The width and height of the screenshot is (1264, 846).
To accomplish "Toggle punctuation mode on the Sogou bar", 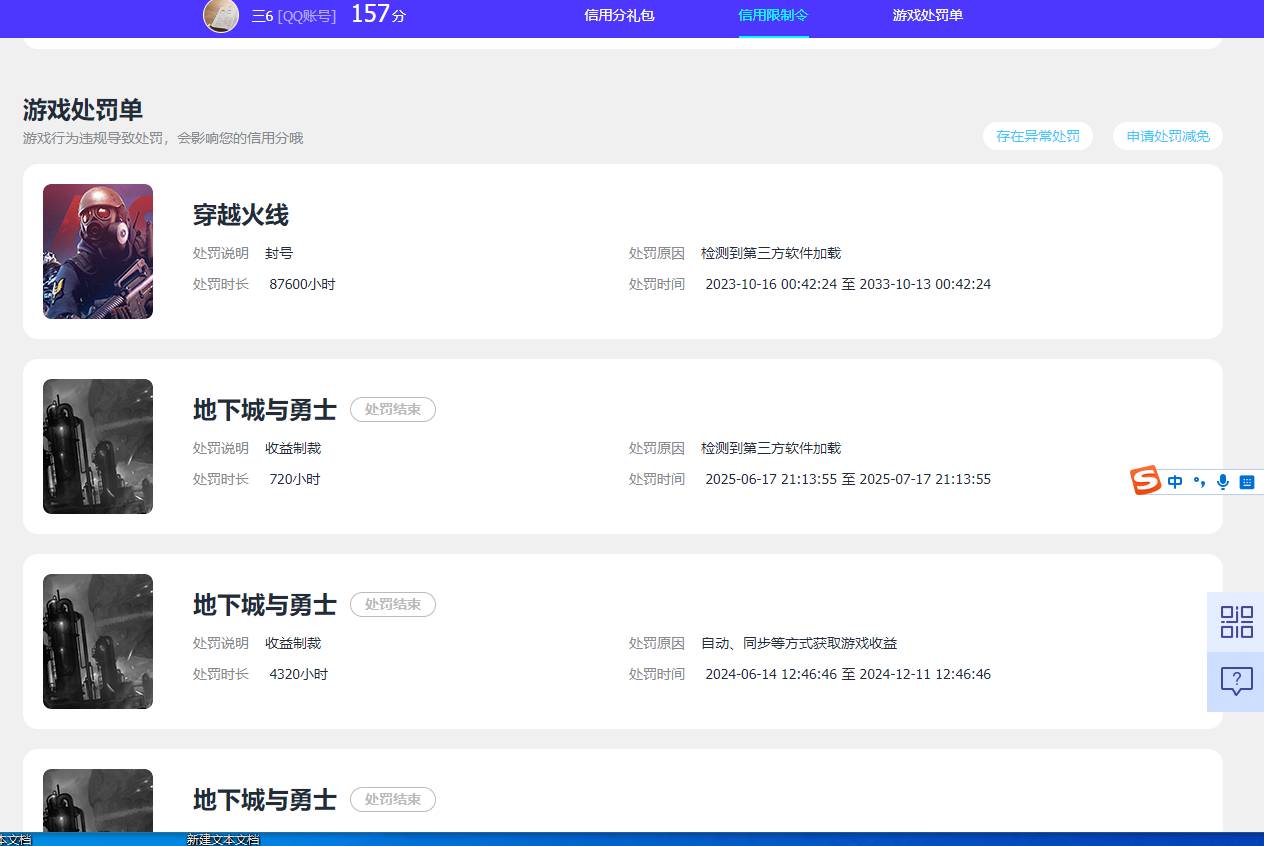I will [x=1199, y=481].
